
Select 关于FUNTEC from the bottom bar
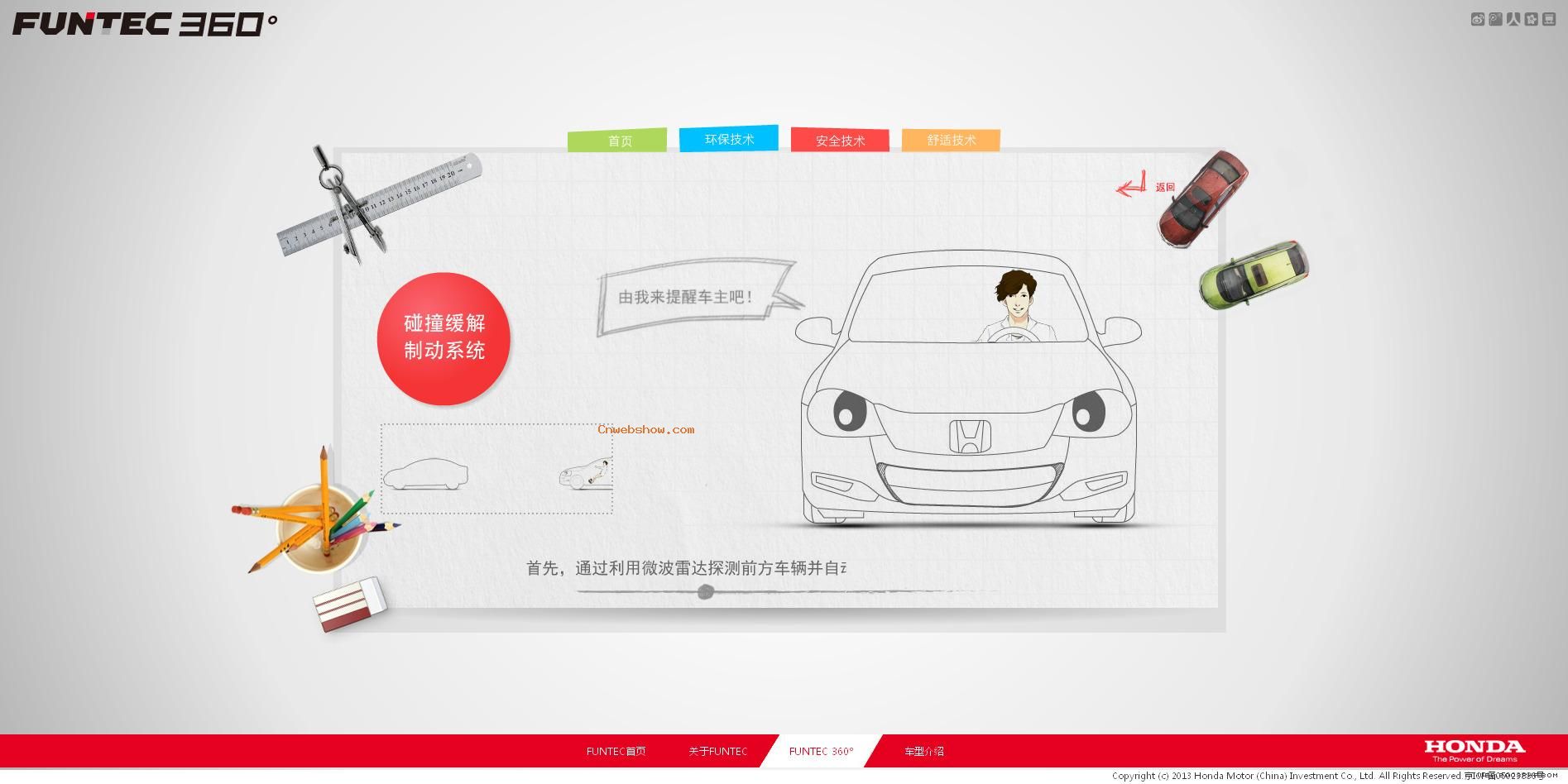tap(717, 751)
